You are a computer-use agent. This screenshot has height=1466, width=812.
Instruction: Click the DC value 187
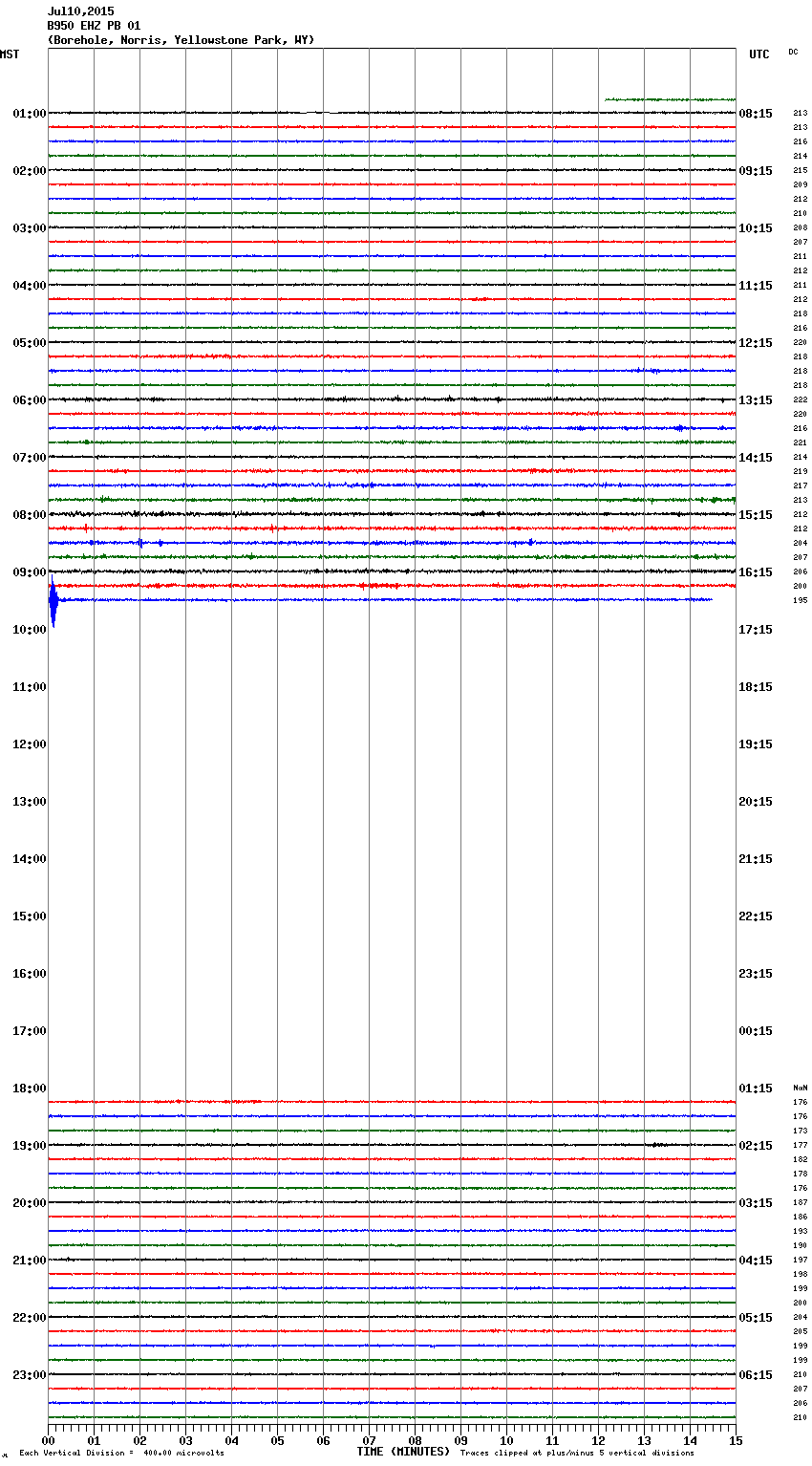pyautogui.click(x=801, y=1202)
